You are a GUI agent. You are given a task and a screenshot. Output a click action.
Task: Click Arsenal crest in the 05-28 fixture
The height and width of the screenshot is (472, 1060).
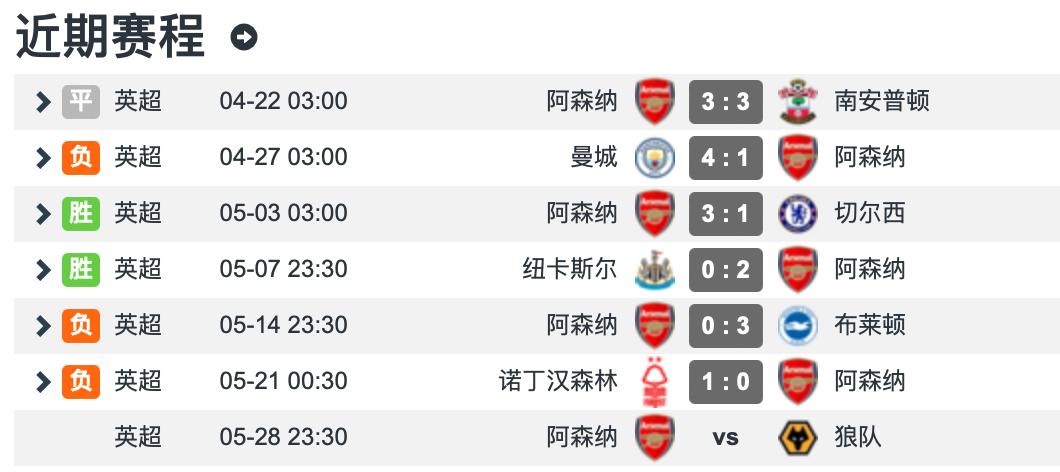click(655, 437)
